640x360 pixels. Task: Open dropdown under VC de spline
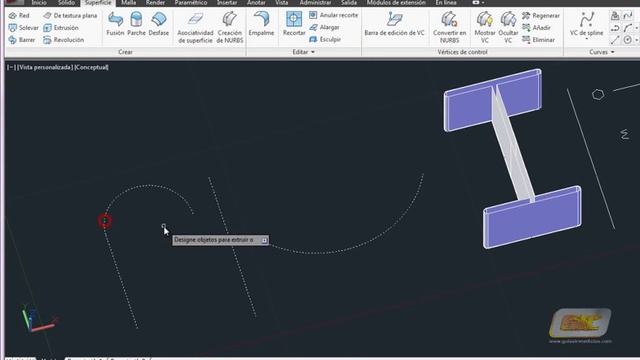click(587, 39)
